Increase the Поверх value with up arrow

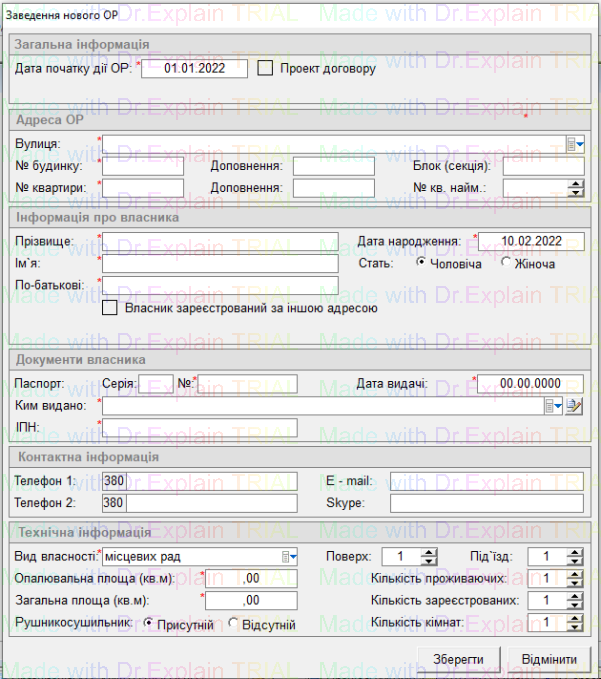[429, 552]
